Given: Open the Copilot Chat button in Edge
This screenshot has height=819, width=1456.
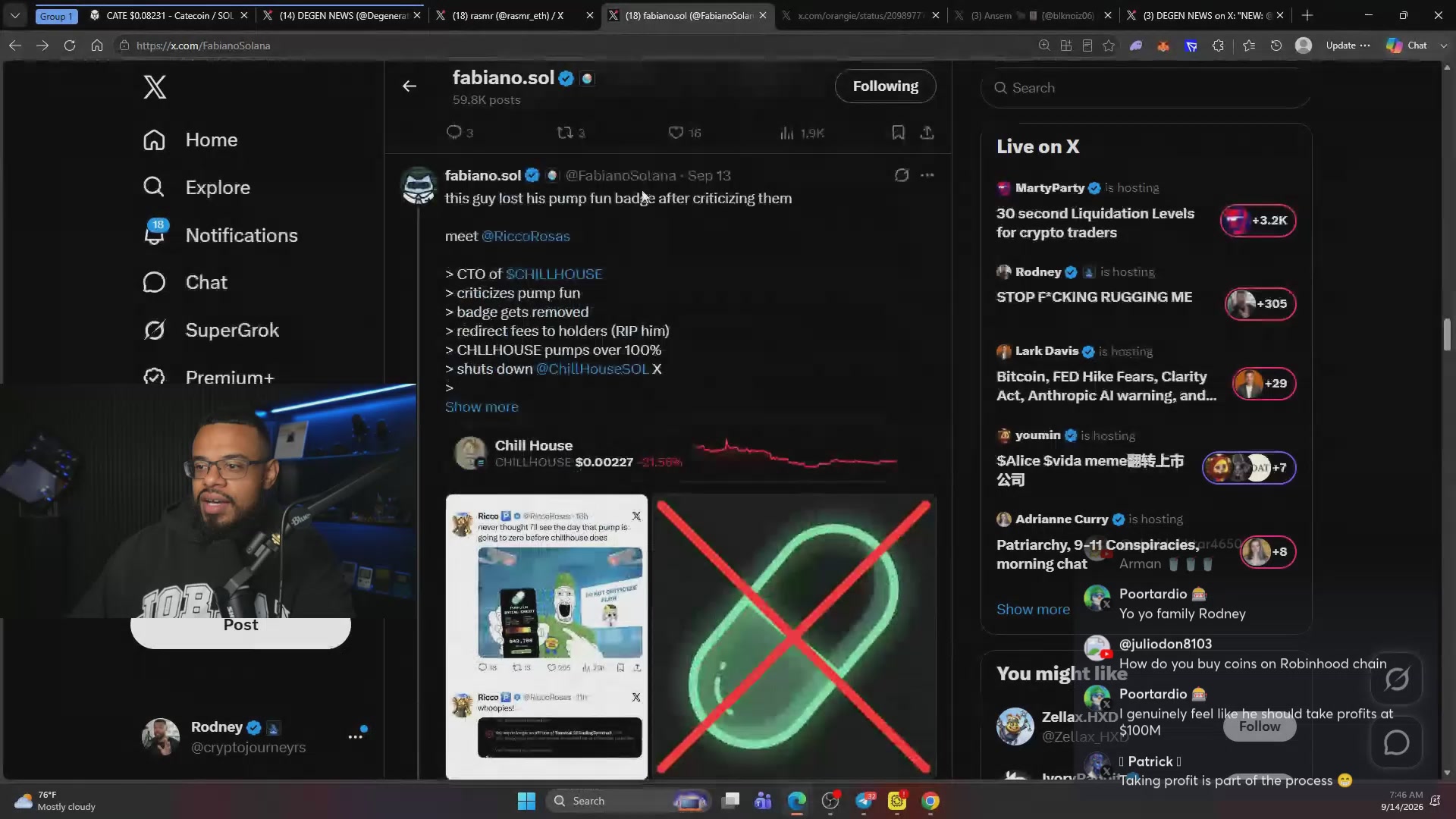Looking at the screenshot, I should [x=1407, y=45].
